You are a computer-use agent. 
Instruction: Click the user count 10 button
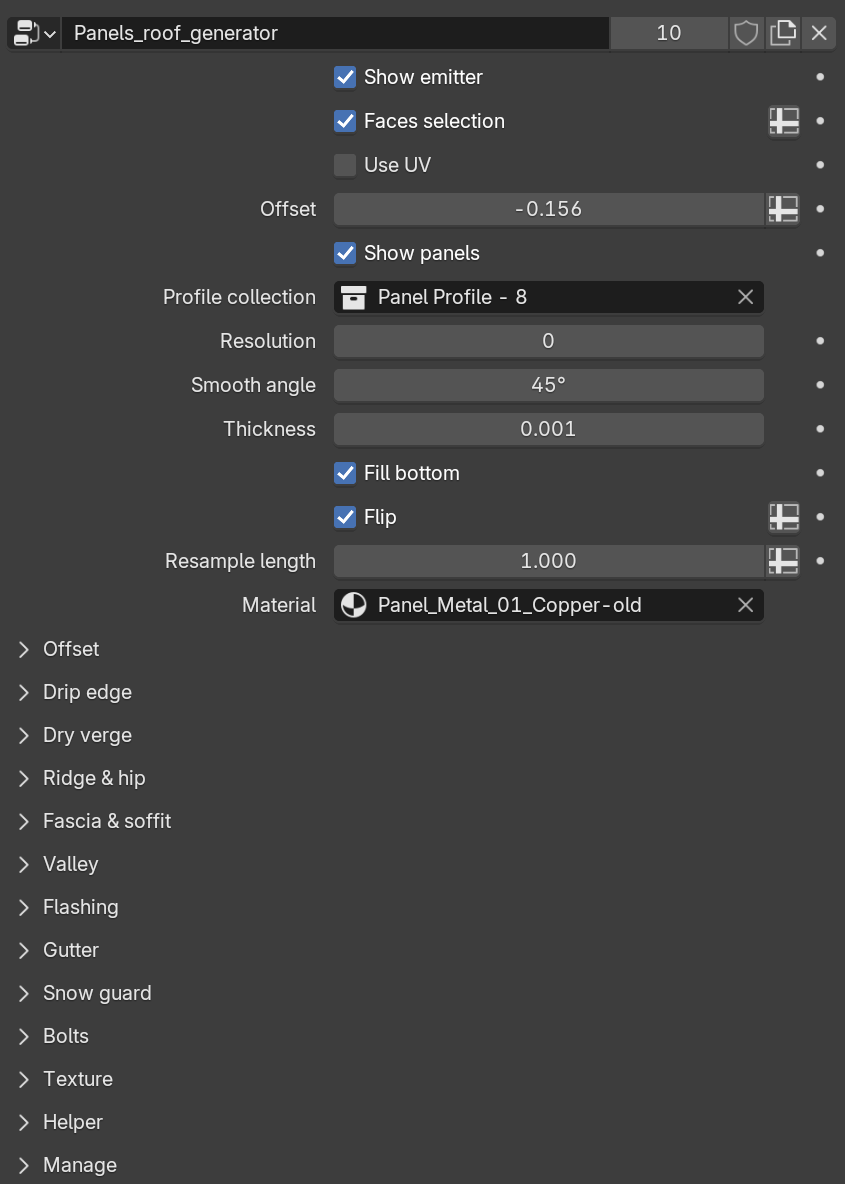tap(668, 33)
